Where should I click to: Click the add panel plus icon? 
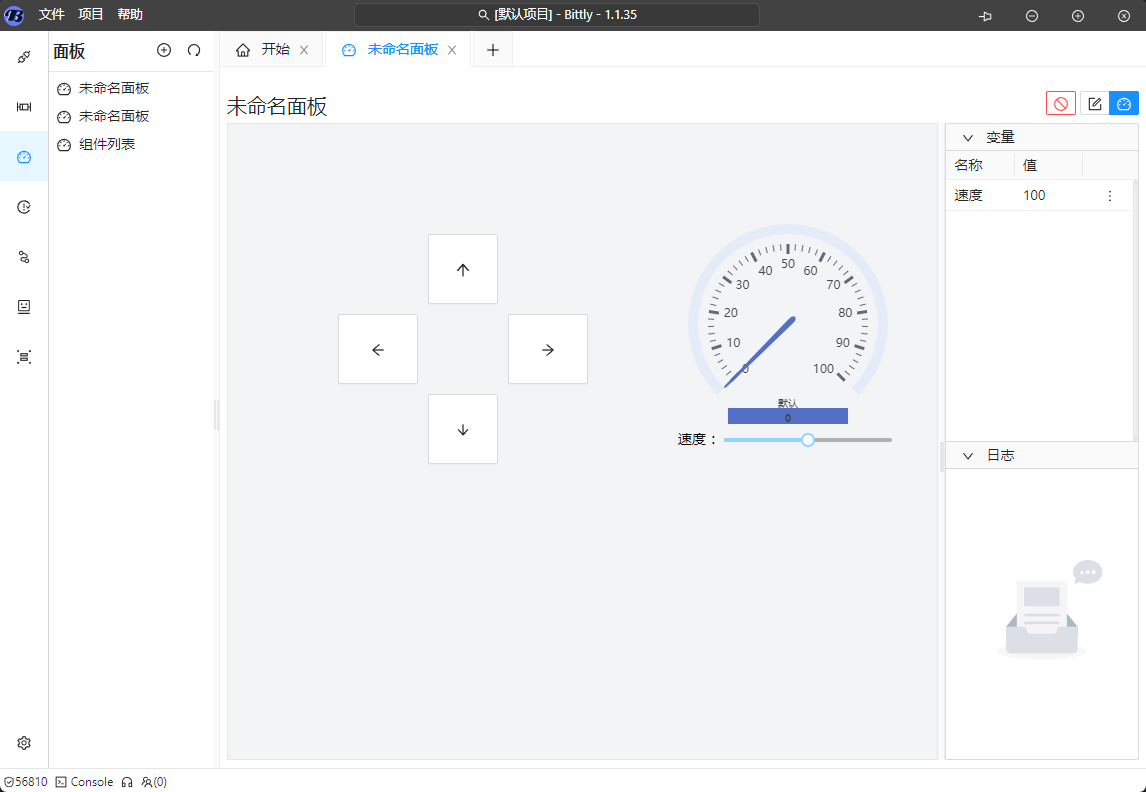164,50
